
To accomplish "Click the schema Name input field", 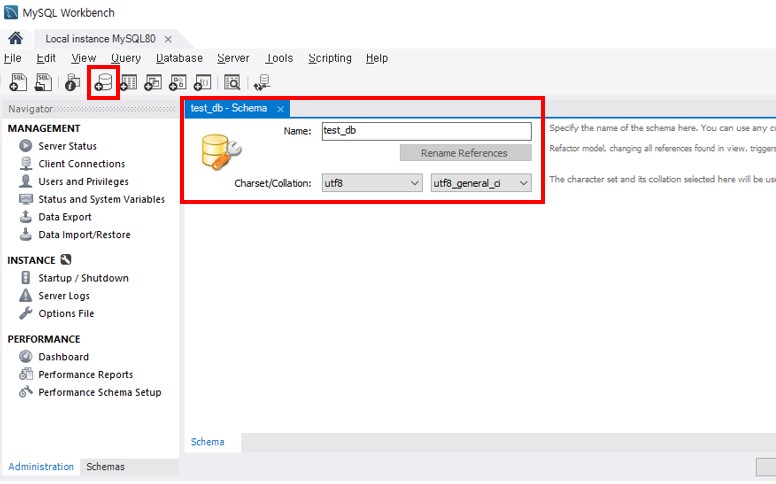I will coord(427,131).
